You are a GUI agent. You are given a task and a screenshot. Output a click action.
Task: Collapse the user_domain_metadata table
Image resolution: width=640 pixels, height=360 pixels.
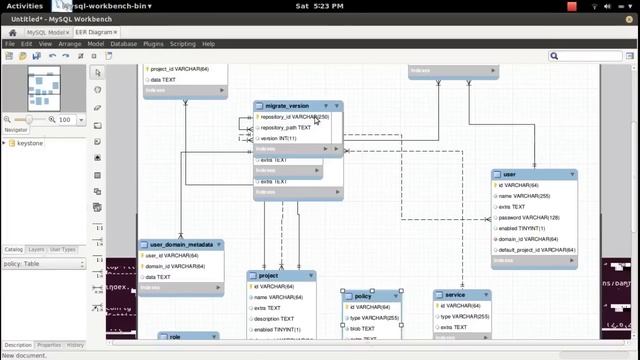[219, 244]
